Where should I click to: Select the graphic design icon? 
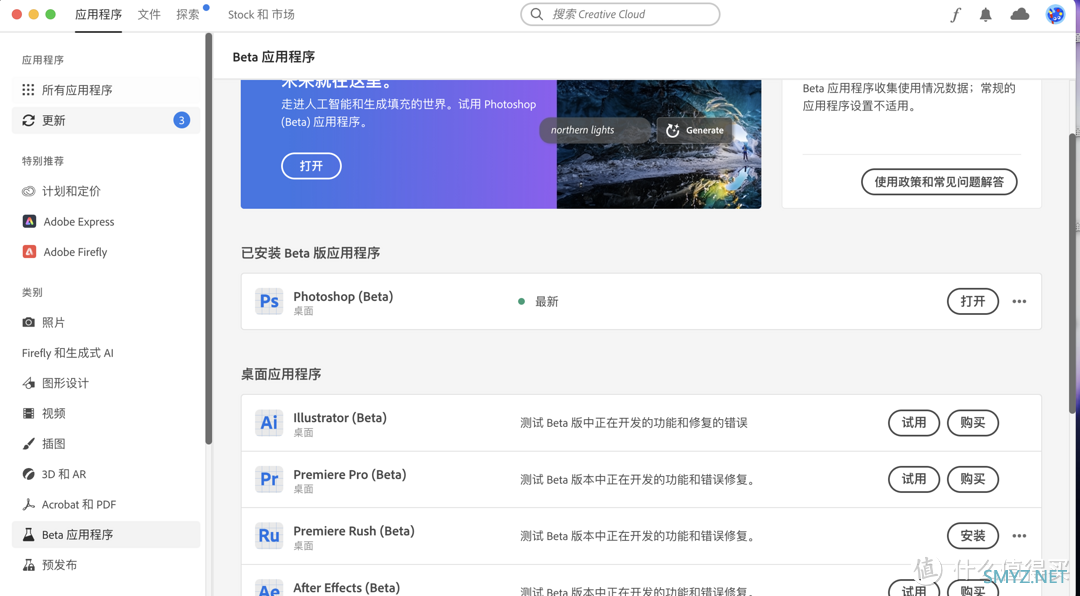click(x=28, y=383)
